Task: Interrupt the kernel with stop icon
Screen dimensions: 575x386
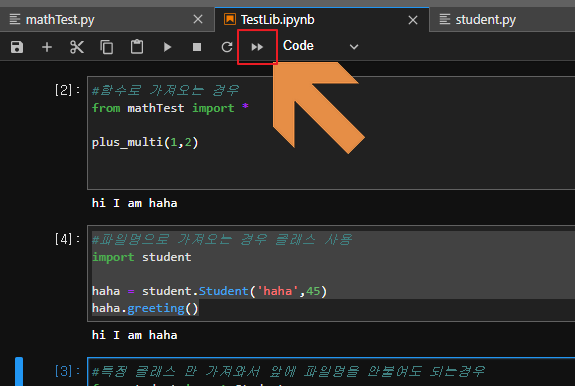Action: (x=197, y=47)
